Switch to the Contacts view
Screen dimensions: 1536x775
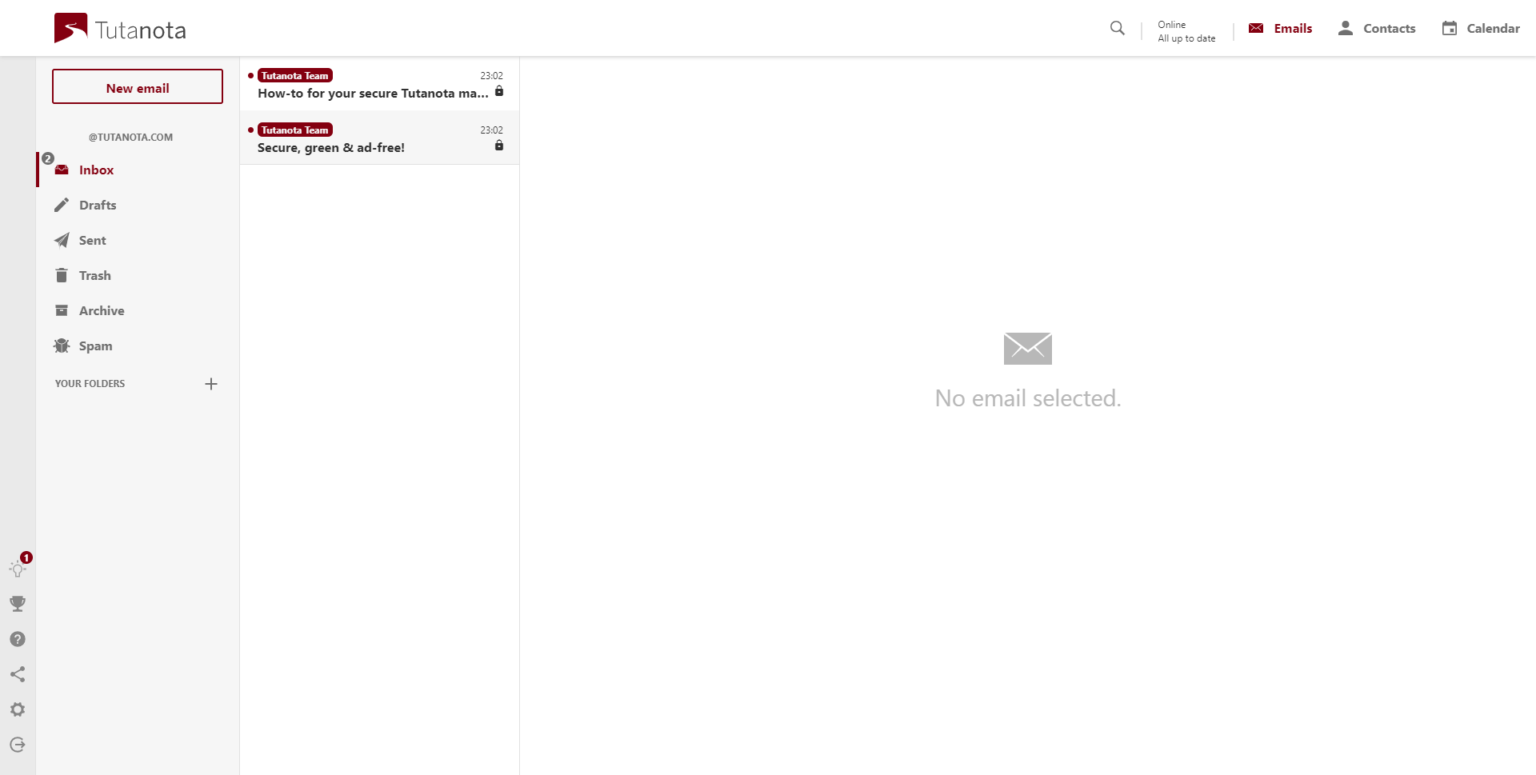point(1377,28)
